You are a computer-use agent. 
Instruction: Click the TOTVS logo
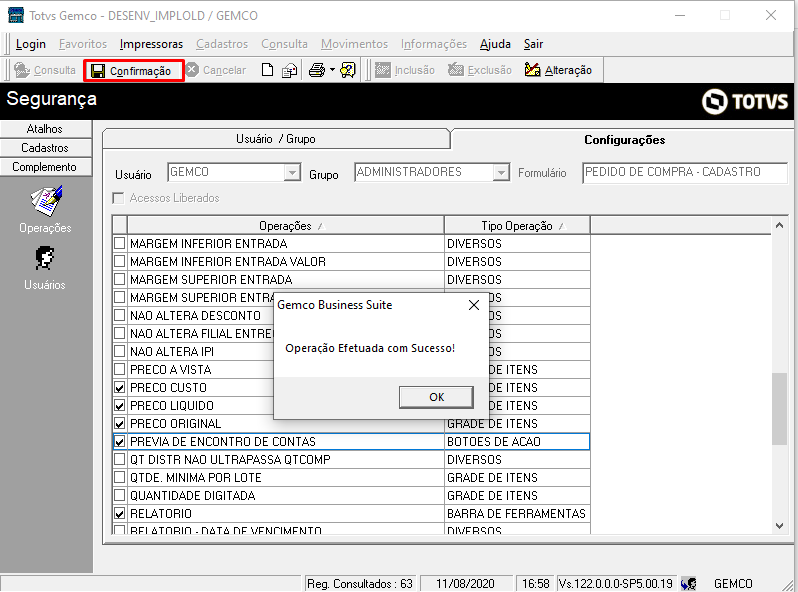click(x=745, y=101)
